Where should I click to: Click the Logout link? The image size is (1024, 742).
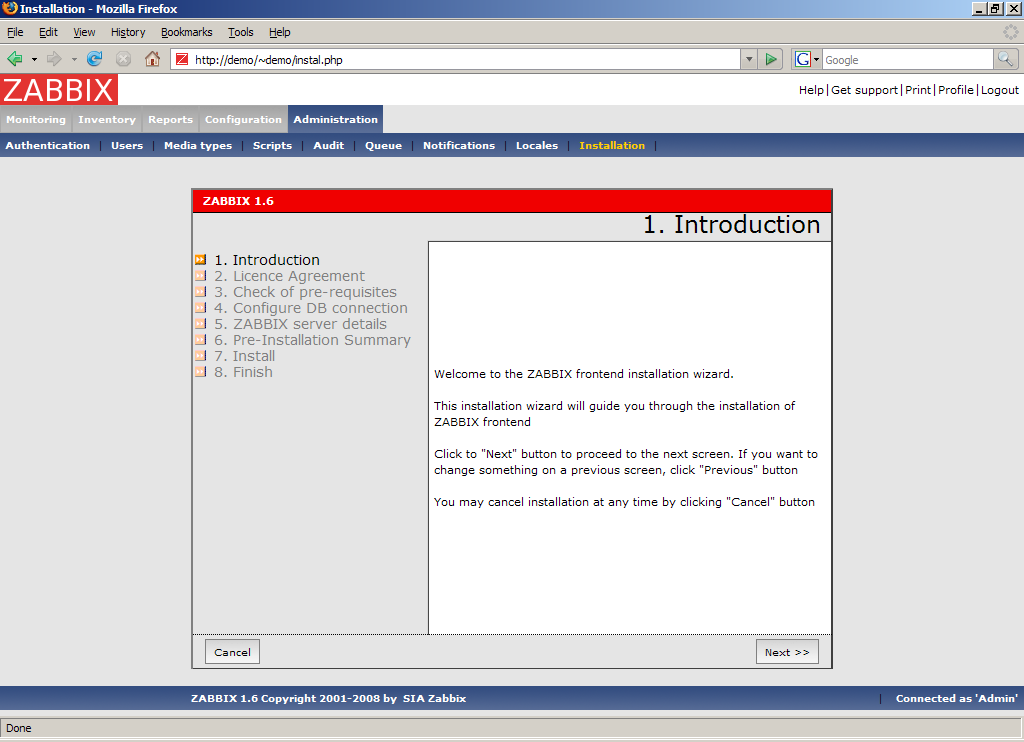(999, 90)
